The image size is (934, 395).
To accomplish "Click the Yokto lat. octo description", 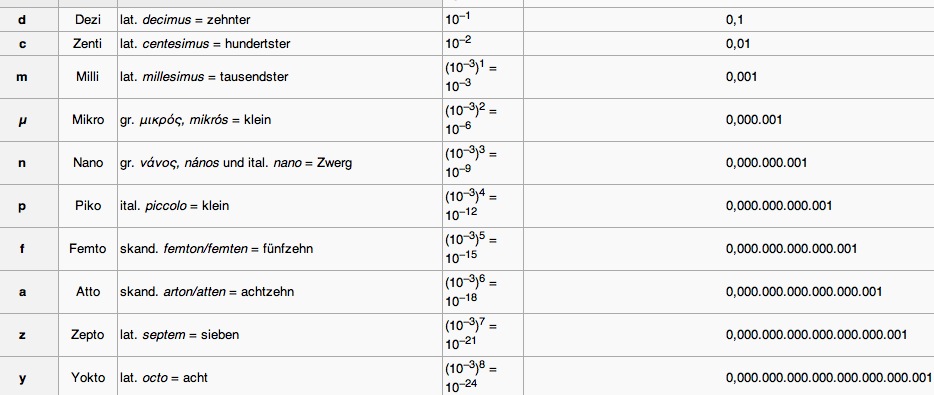I will 164,378.
